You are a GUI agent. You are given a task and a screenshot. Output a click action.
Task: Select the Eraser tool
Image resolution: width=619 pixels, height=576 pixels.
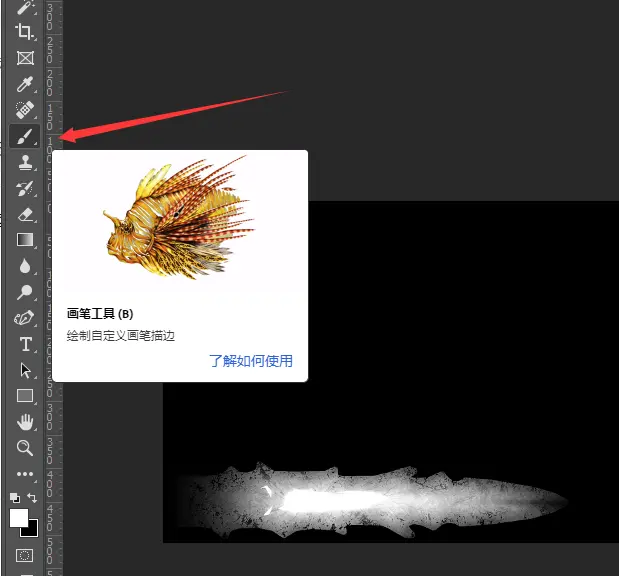(x=25, y=214)
